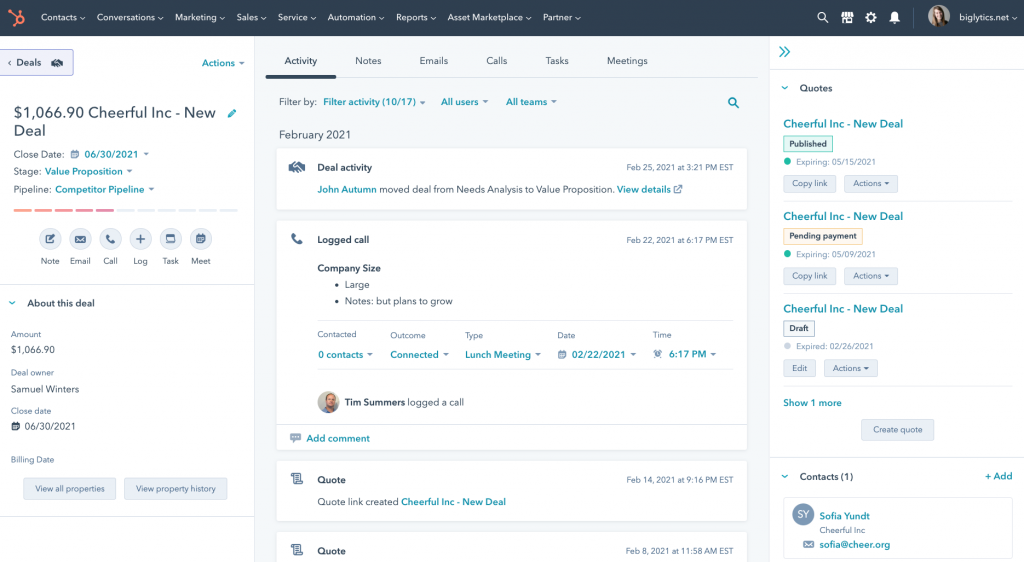Click Tim Summers' avatar

click(x=328, y=402)
